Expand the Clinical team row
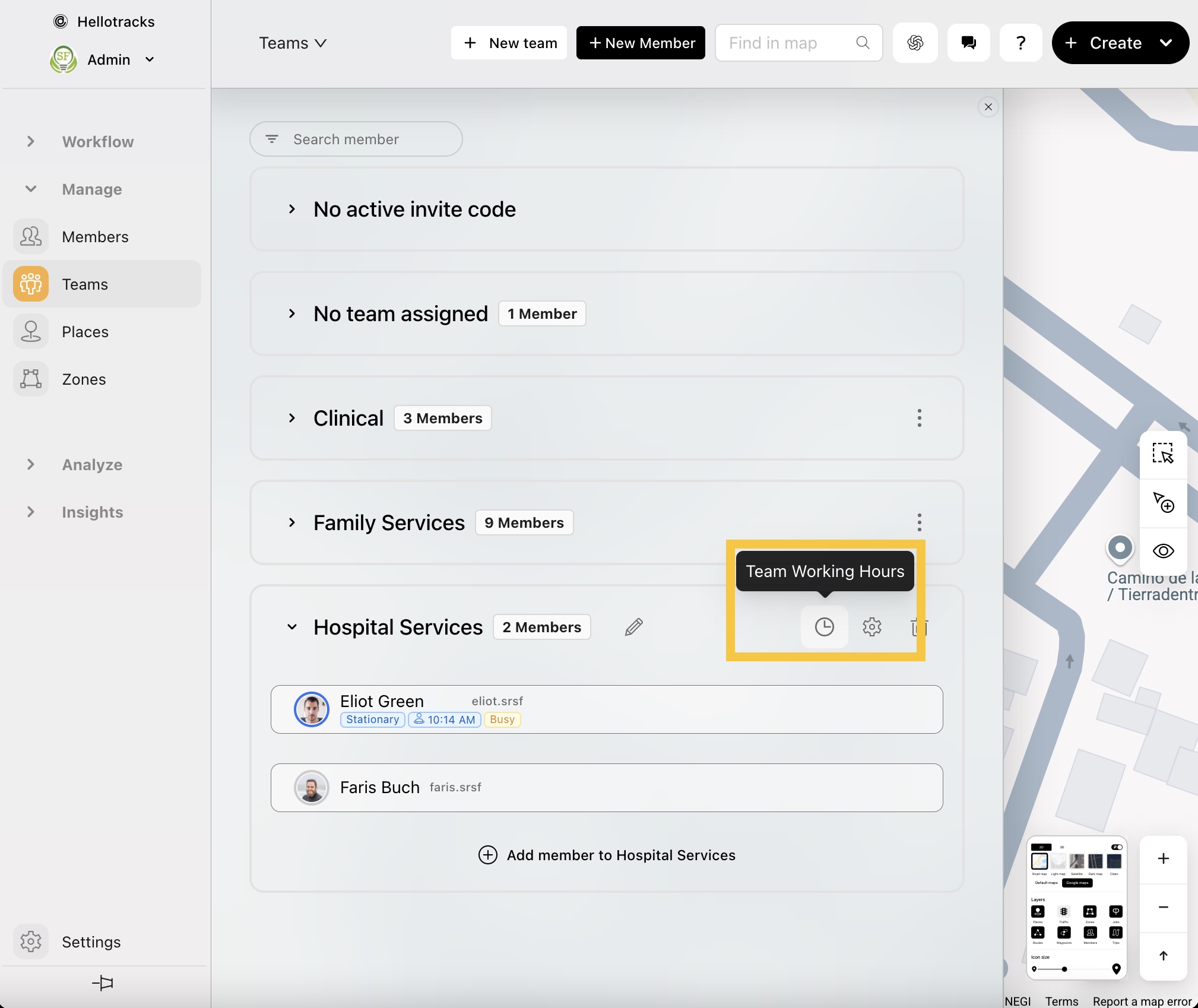1198x1008 pixels. pyautogui.click(x=291, y=418)
